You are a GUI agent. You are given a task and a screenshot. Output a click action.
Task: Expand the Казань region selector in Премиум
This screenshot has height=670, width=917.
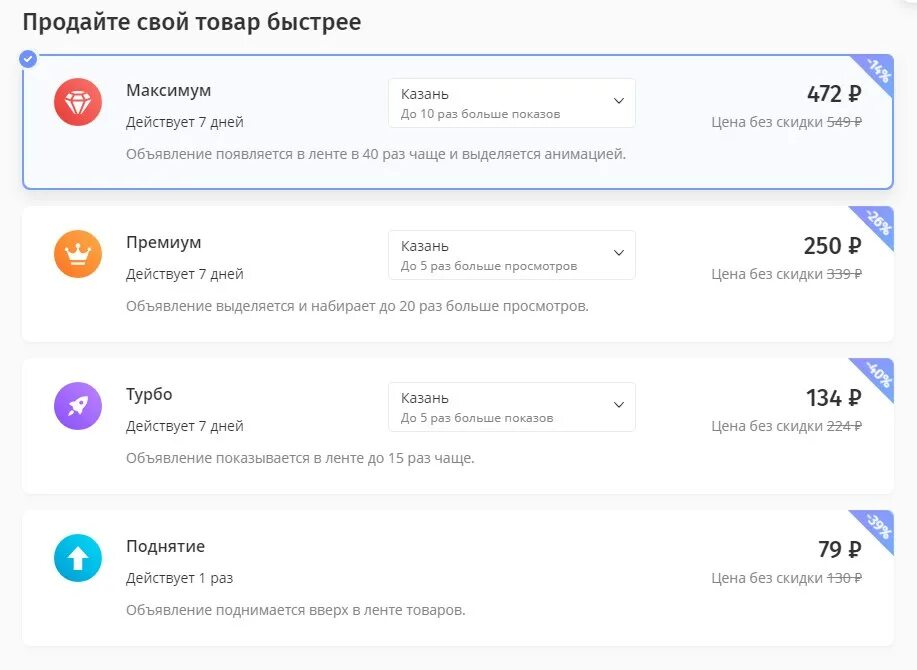click(511, 255)
